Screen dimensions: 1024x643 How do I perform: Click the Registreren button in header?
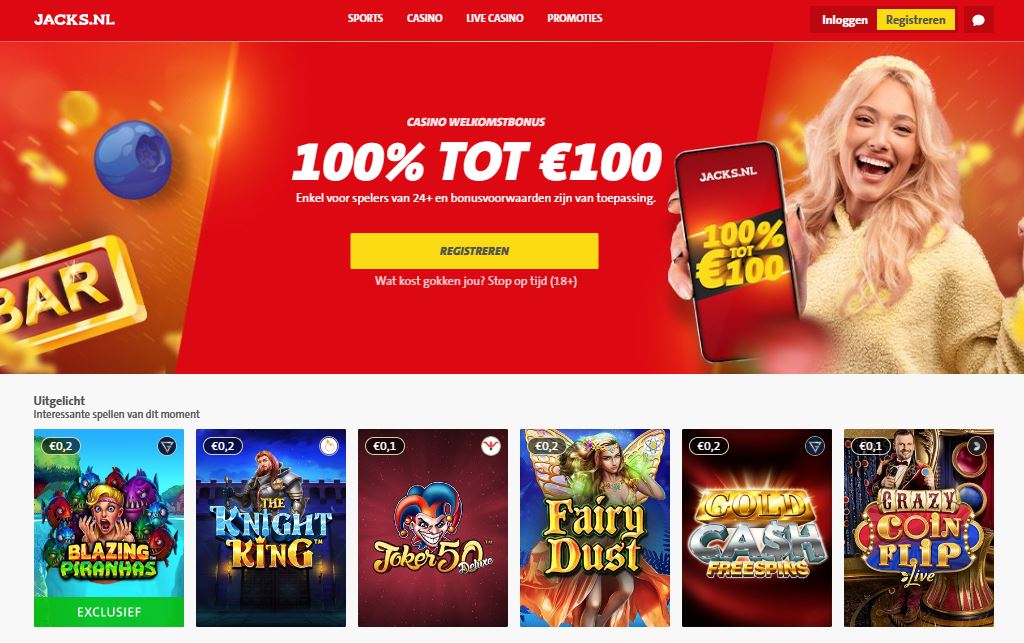916,20
